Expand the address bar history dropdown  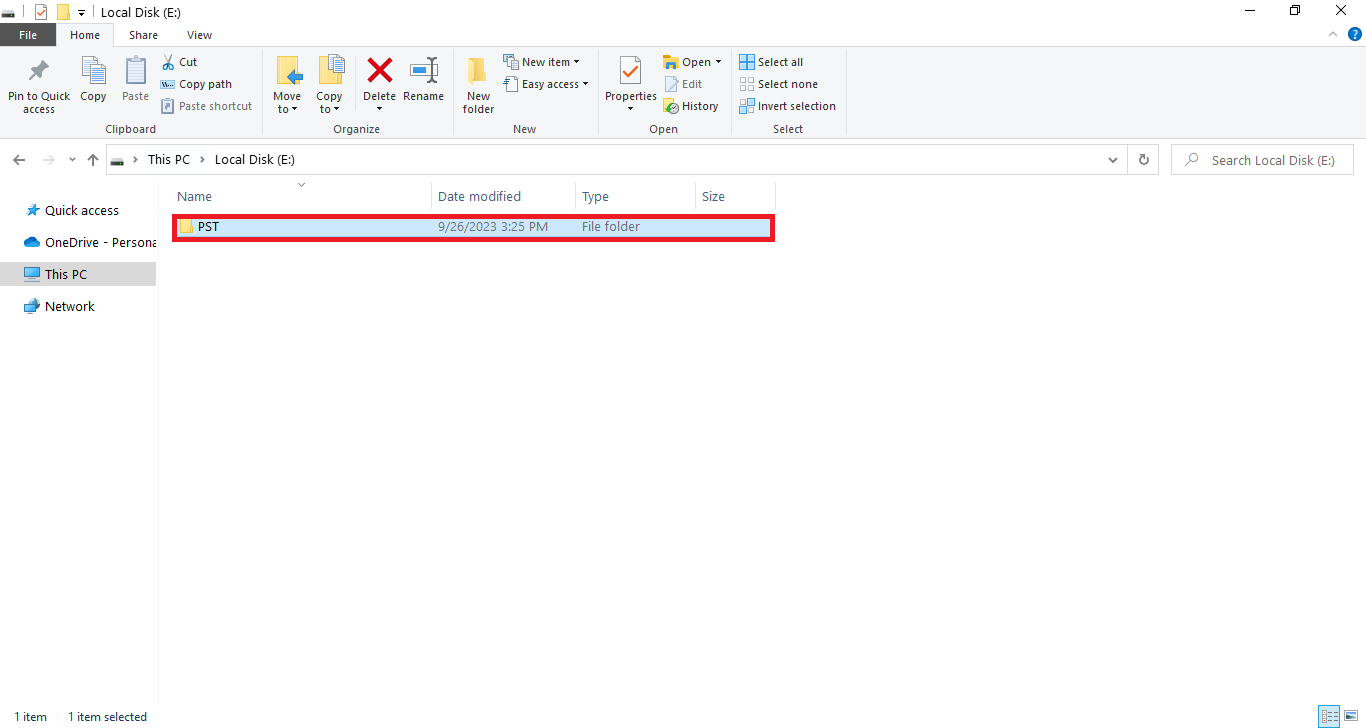pos(1114,160)
